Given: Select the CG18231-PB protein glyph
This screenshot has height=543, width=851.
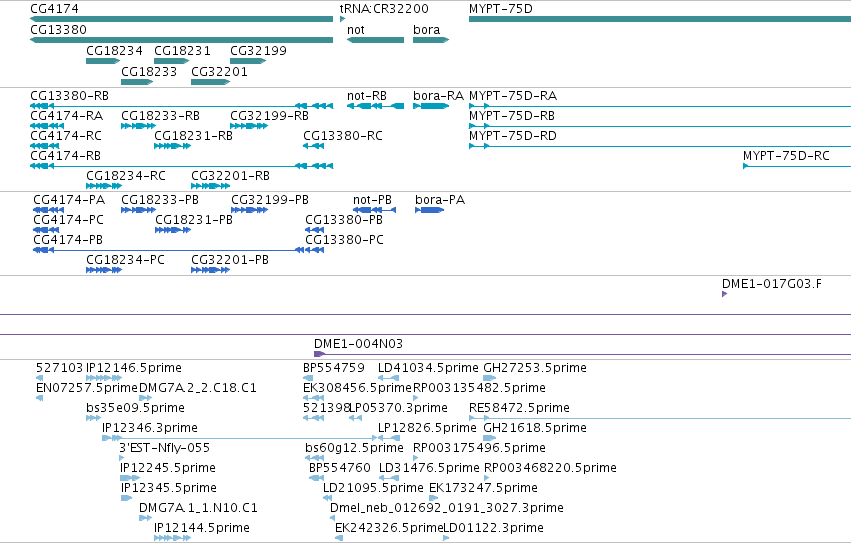Looking at the screenshot, I should tap(173, 230).
